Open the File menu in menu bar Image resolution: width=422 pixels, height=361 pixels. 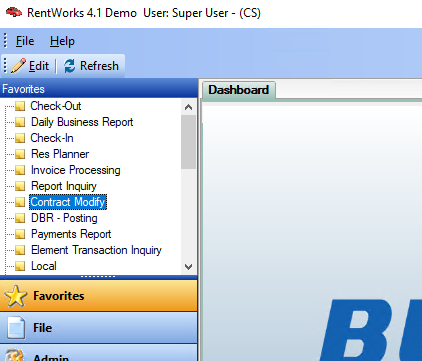click(x=25, y=41)
